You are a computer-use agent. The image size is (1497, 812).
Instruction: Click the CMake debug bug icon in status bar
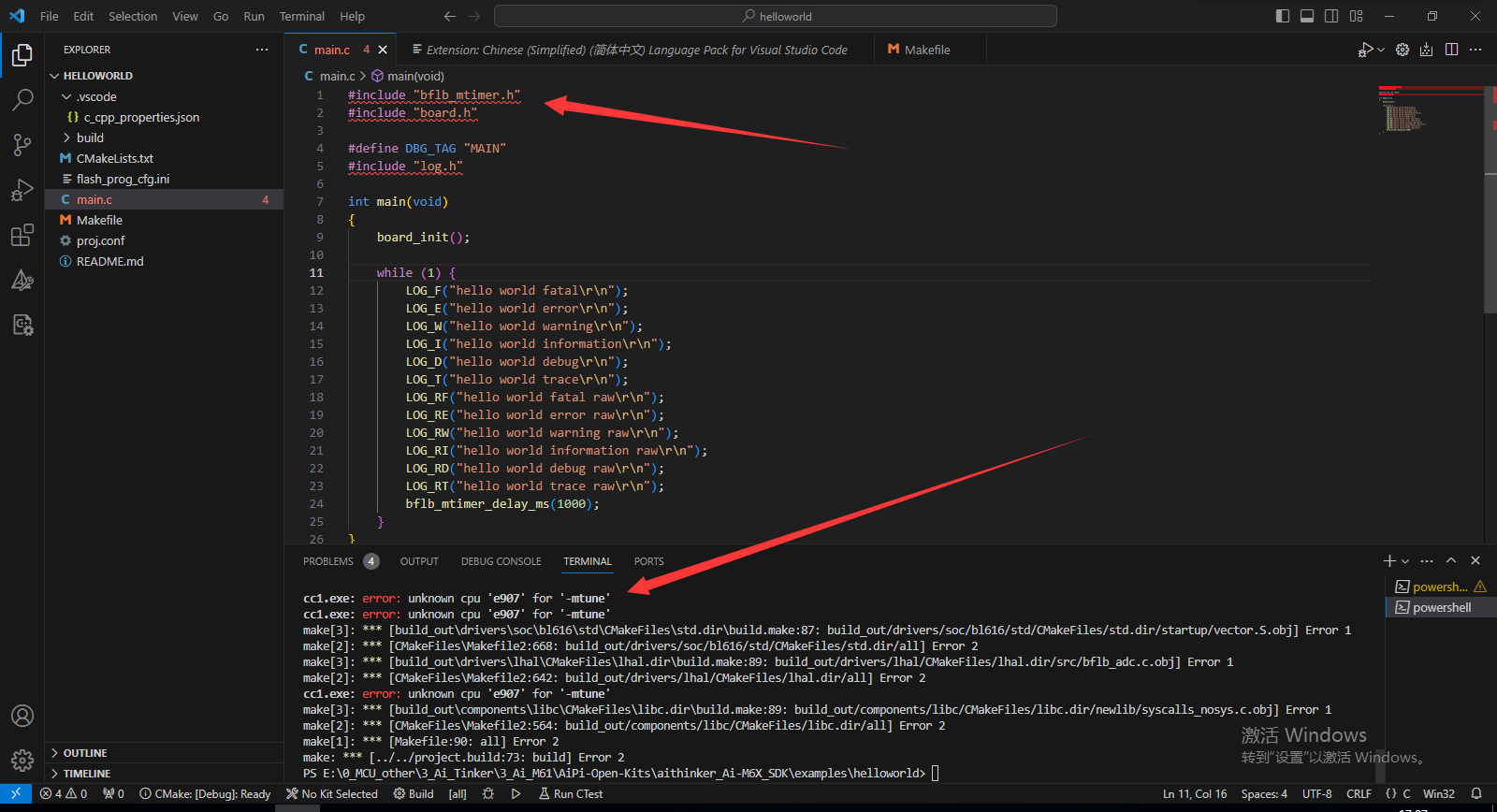[x=487, y=793]
